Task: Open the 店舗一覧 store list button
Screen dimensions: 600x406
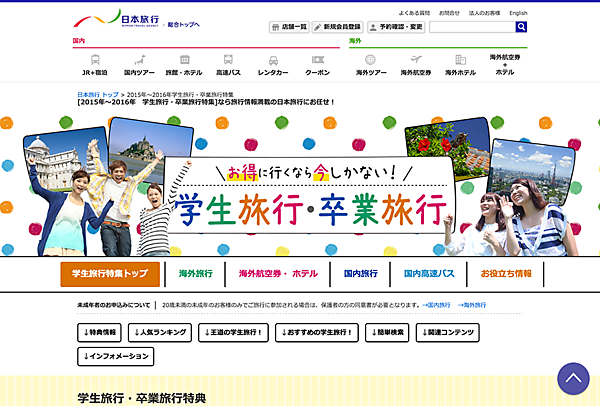Action: [289, 27]
